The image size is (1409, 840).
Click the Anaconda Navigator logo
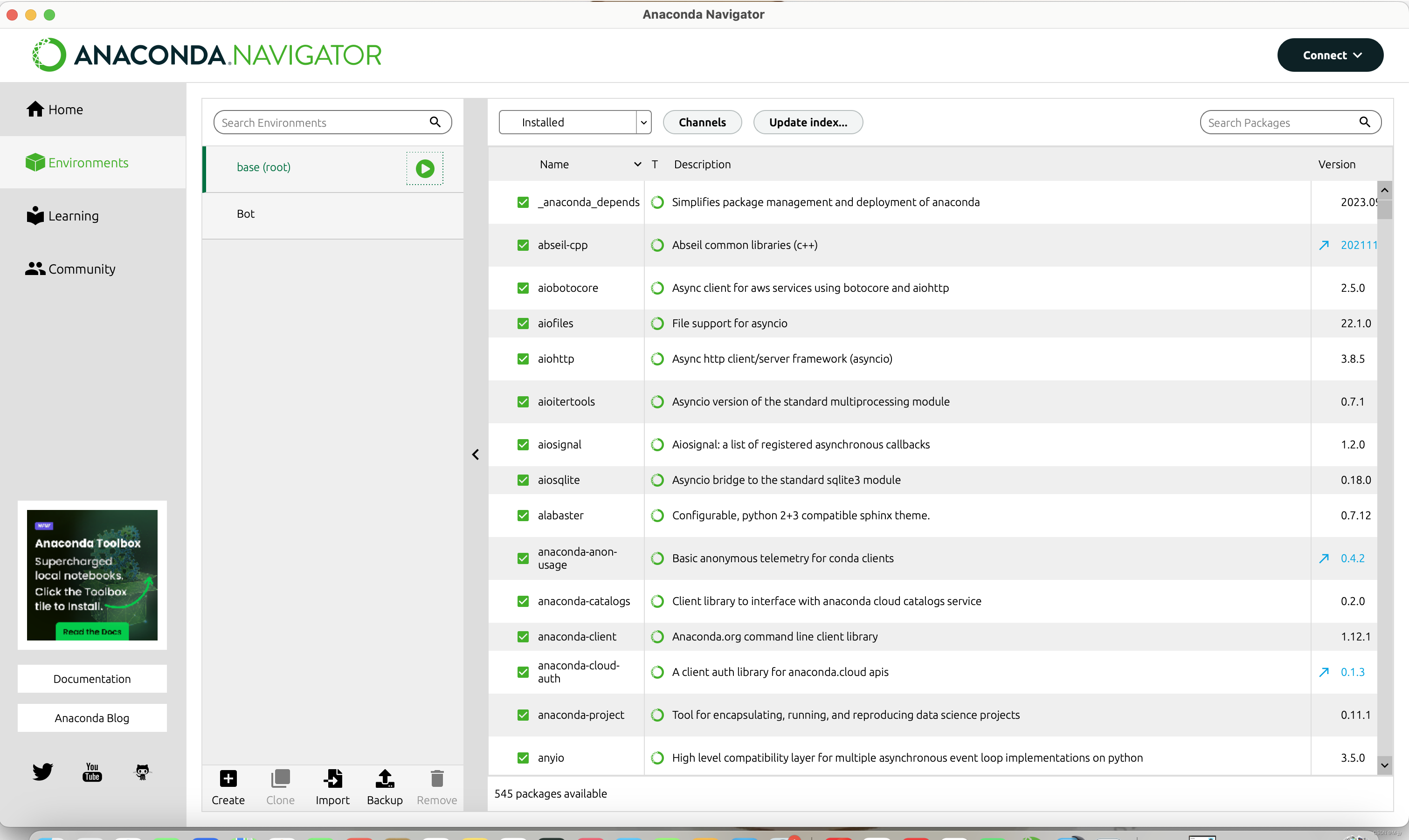(207, 55)
